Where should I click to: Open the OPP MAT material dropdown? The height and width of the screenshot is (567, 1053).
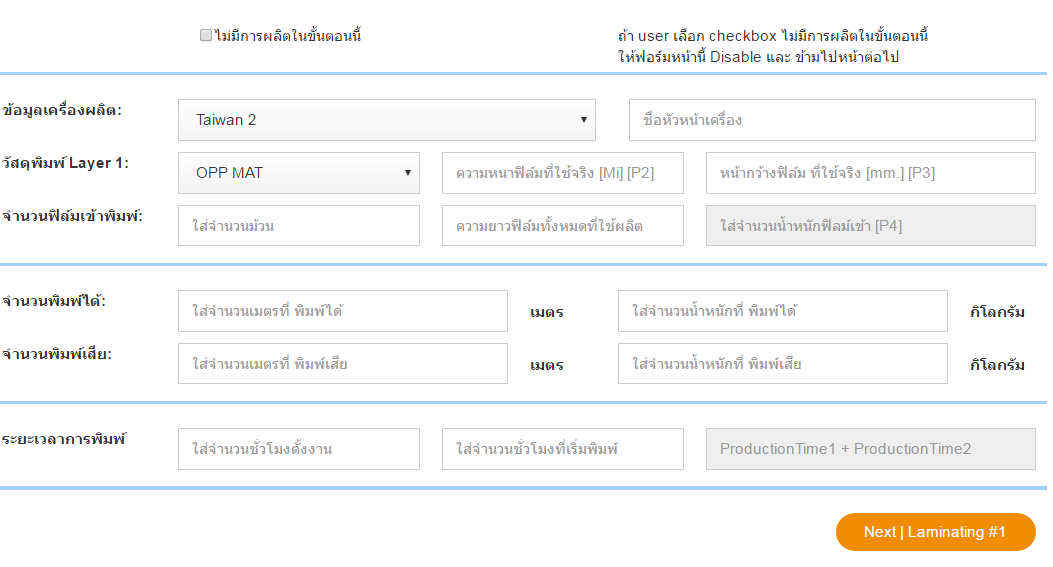(299, 173)
